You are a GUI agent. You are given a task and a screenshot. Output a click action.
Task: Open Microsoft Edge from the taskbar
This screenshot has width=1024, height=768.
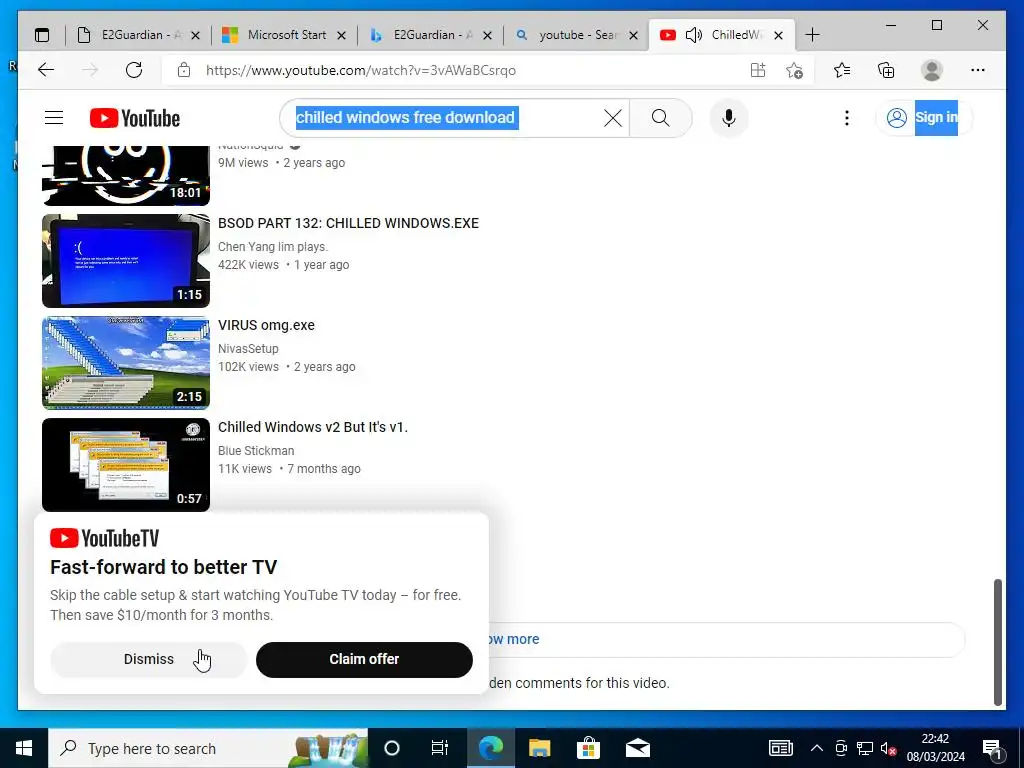[490, 748]
